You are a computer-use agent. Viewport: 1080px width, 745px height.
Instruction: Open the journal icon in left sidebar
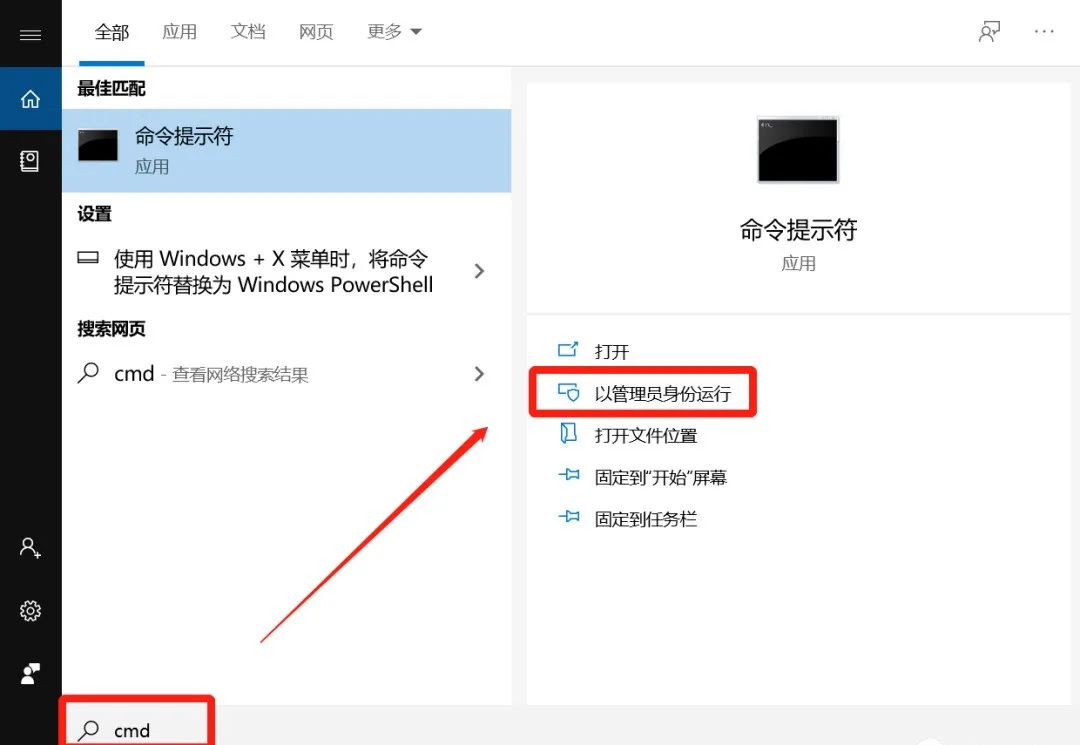click(30, 160)
